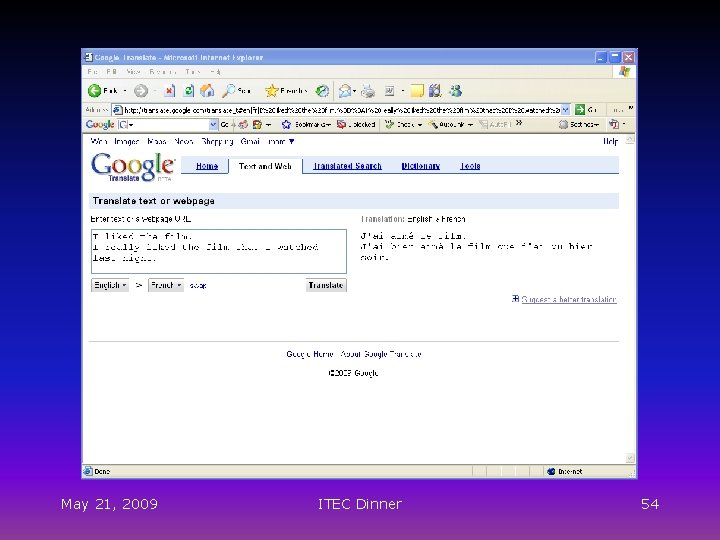This screenshot has height=540, width=720.
Task: Click the swap languages link
Action: [198, 286]
